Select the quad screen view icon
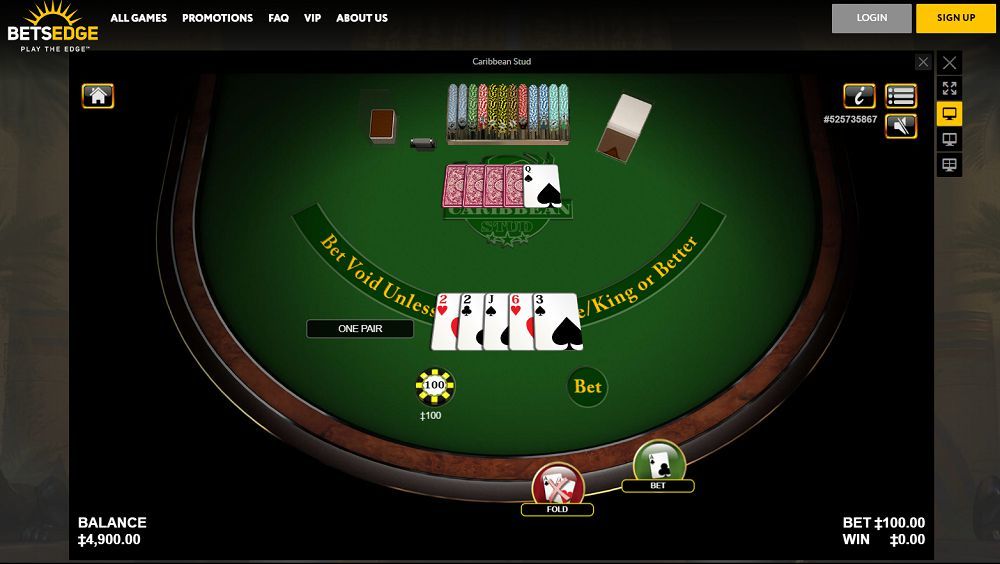This screenshot has height=564, width=1000. click(x=949, y=165)
